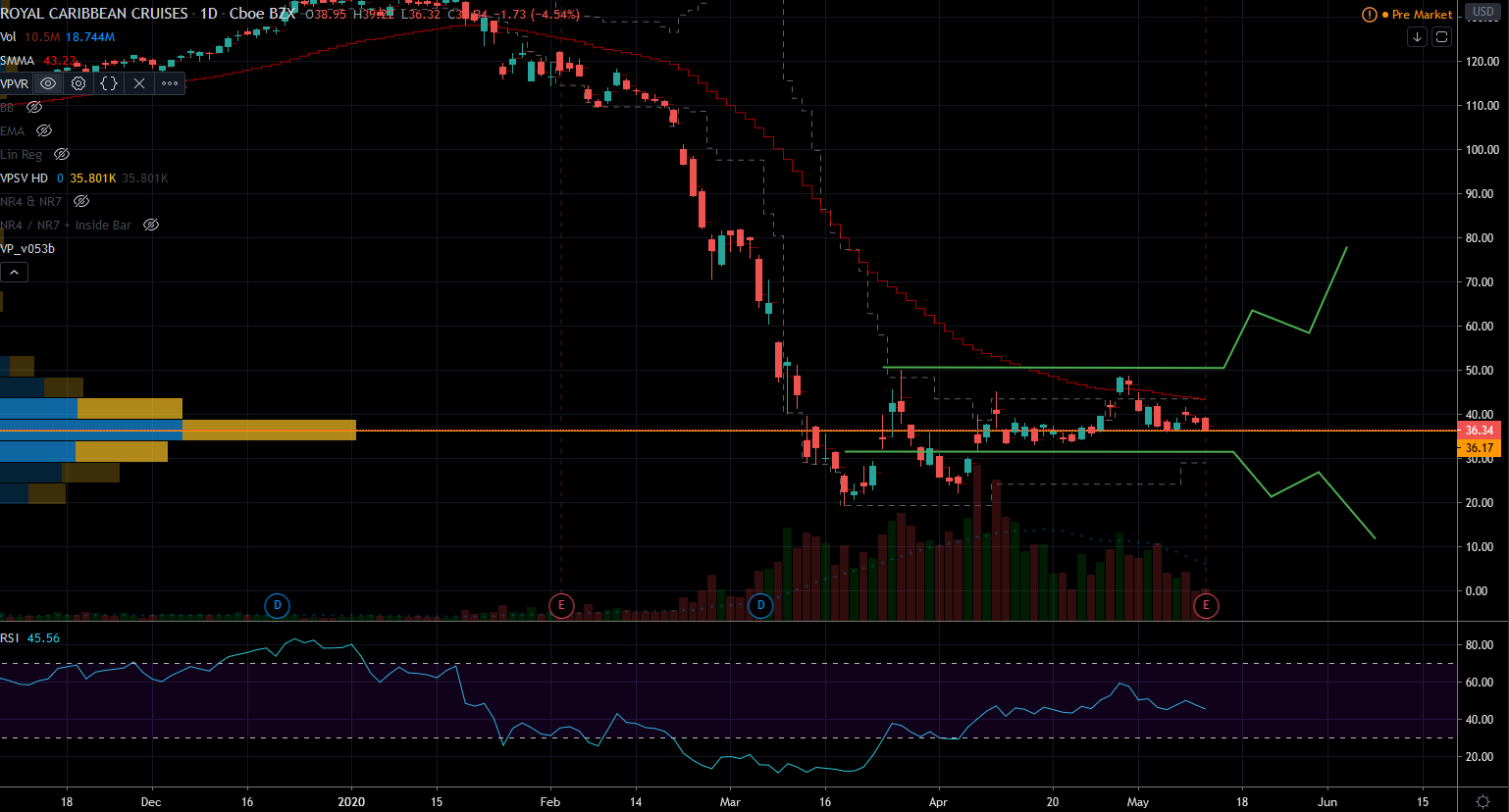Viewport: 1509px width, 812px height.
Task: Select the Vol indicator legend
Action: click(8, 36)
